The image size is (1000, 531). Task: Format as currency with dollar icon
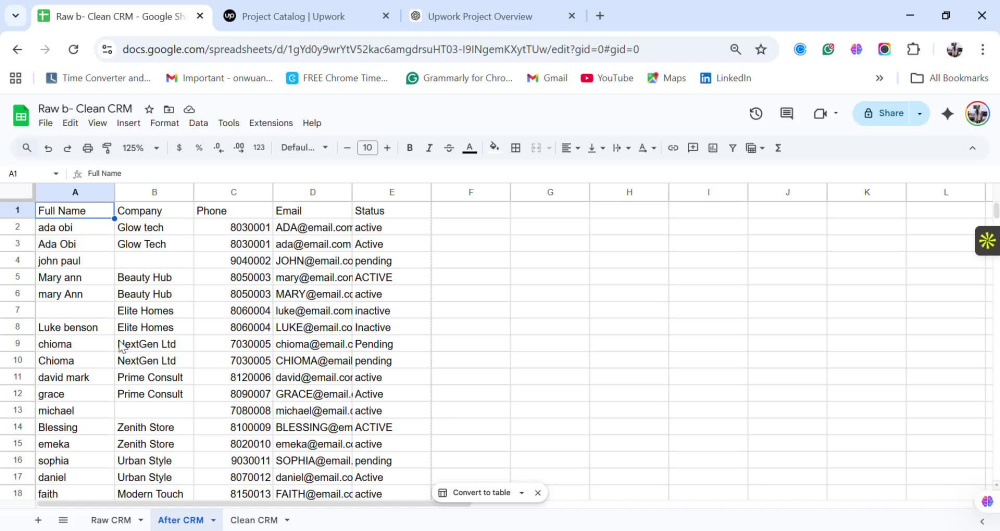(x=179, y=148)
